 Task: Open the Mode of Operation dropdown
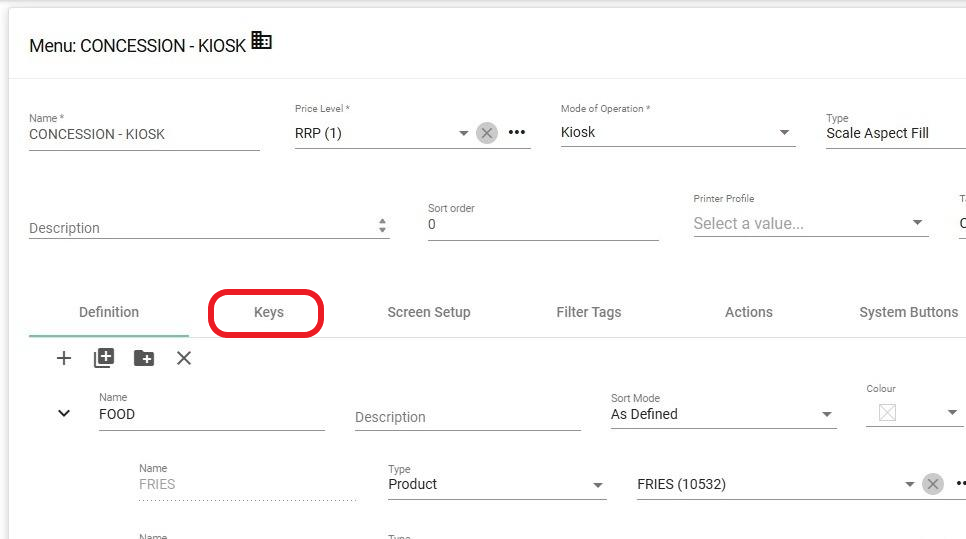784,133
